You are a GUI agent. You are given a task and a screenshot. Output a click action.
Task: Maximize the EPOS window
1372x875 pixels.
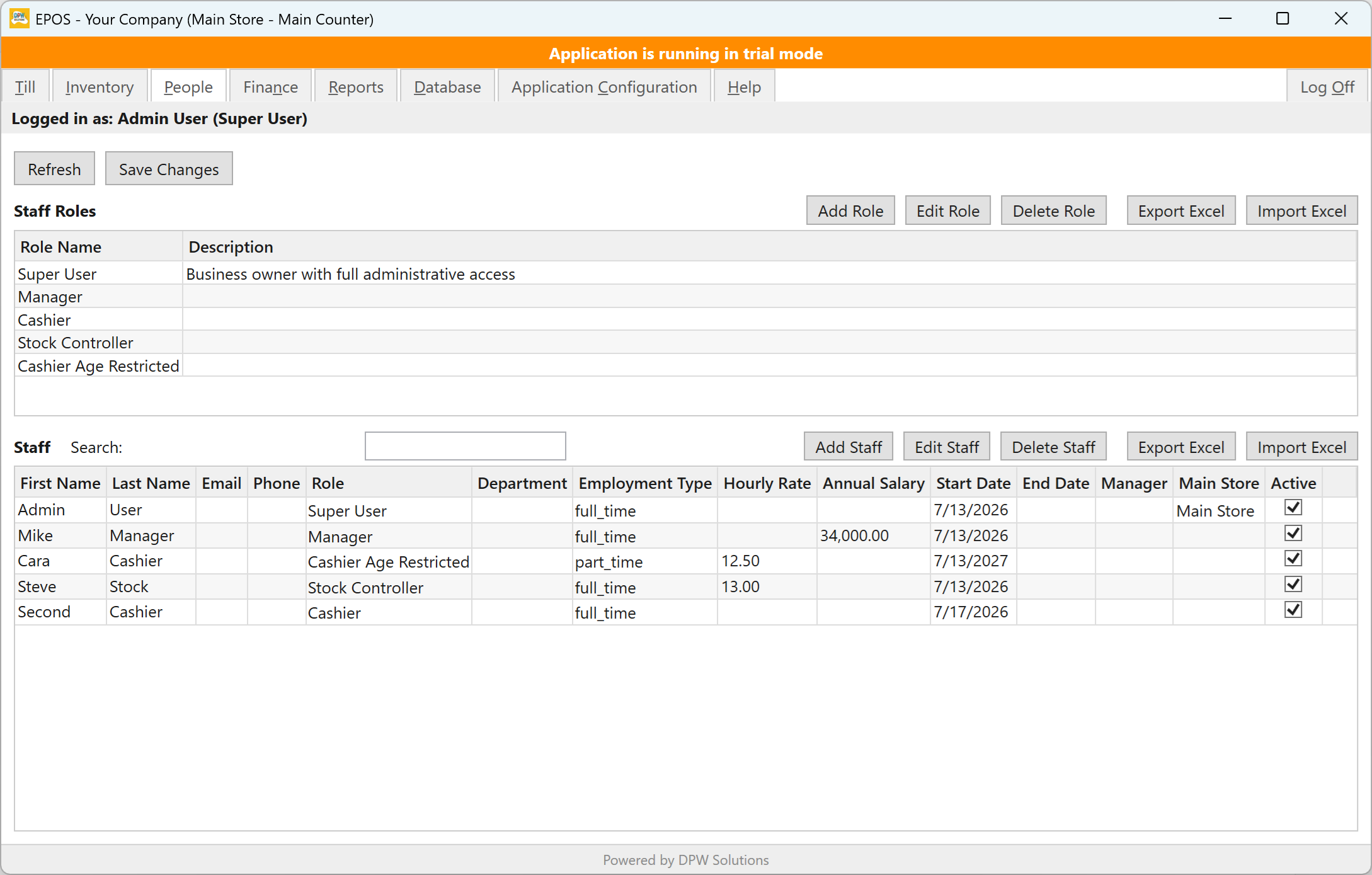point(1283,18)
